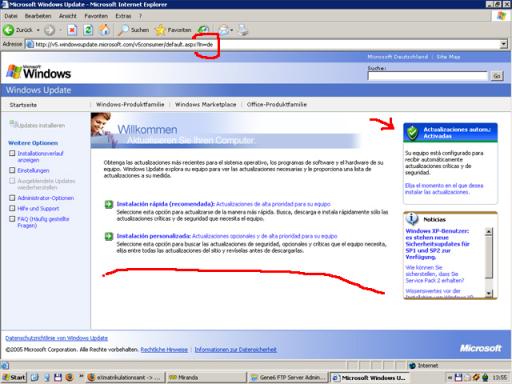This screenshot has height=384, width=512.
Task: Tick the Einstellungen box in sidebar
Action: click(12, 170)
